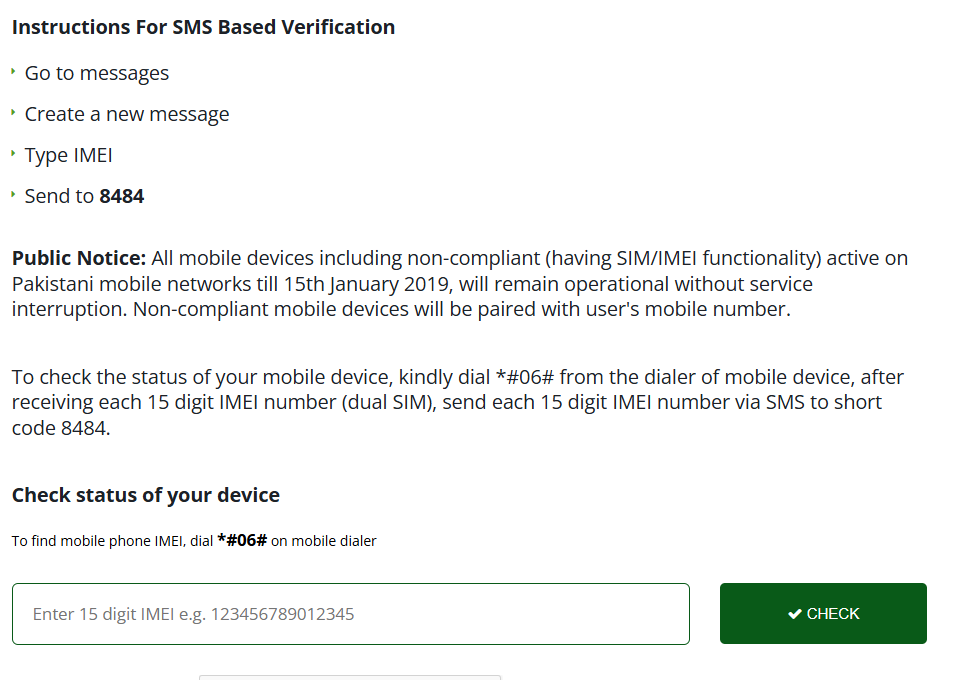960x680 pixels.
Task: Click the 'Type IMEI' instruction text
Action: [69, 155]
